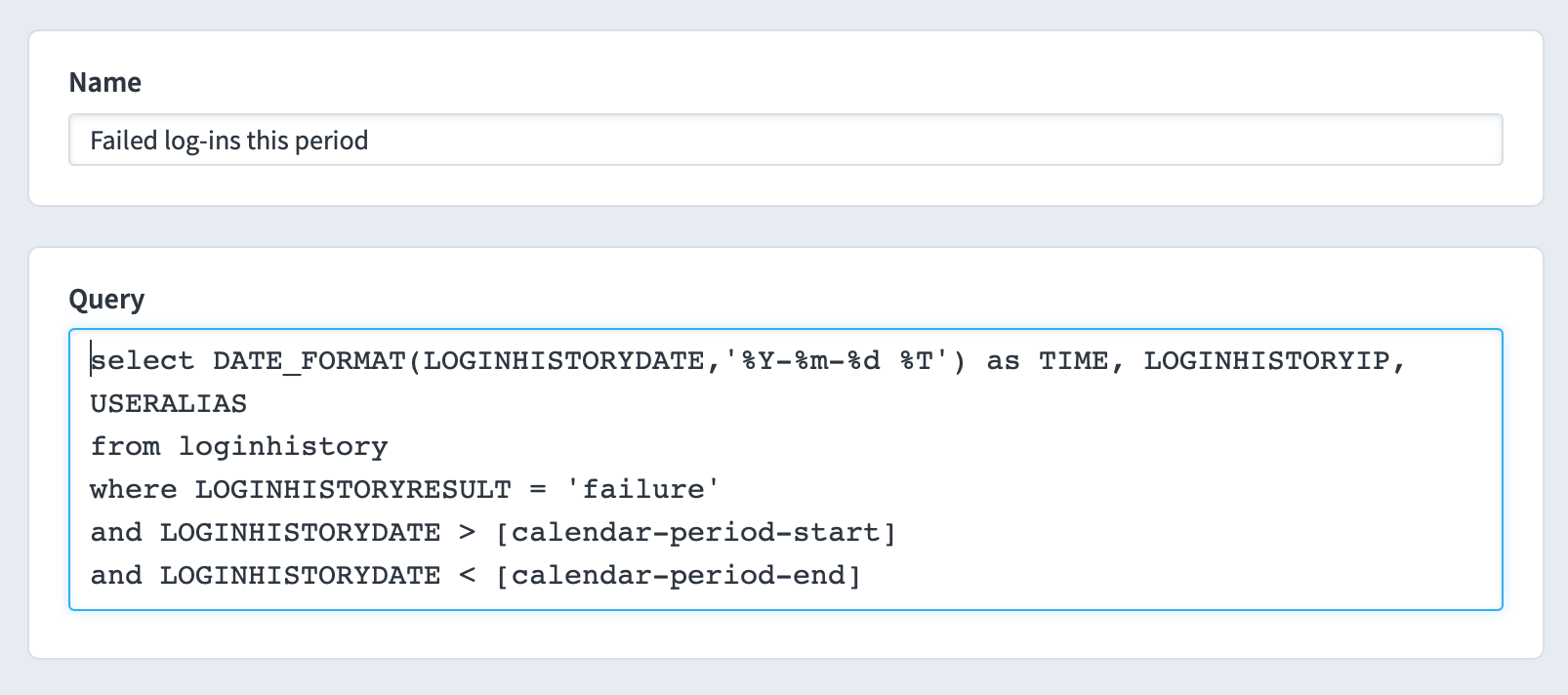The height and width of the screenshot is (695, 1568).
Task: Click USERALIAS on the second query line
Action: tap(169, 404)
